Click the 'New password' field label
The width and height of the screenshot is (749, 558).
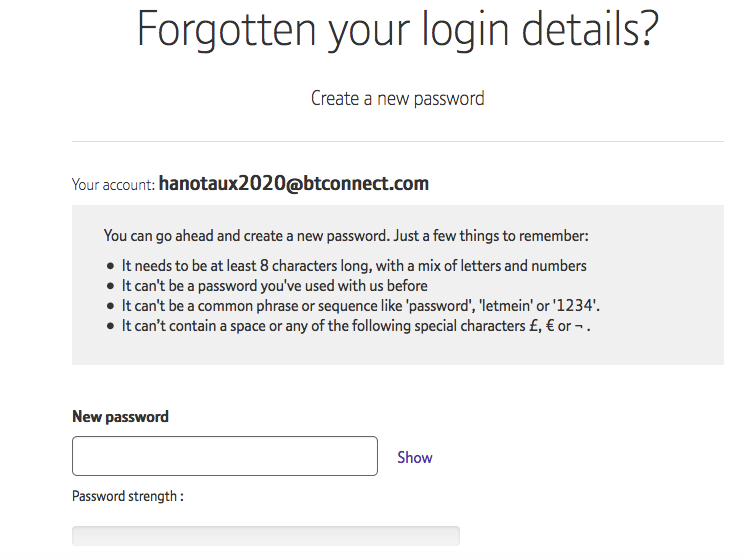[120, 416]
